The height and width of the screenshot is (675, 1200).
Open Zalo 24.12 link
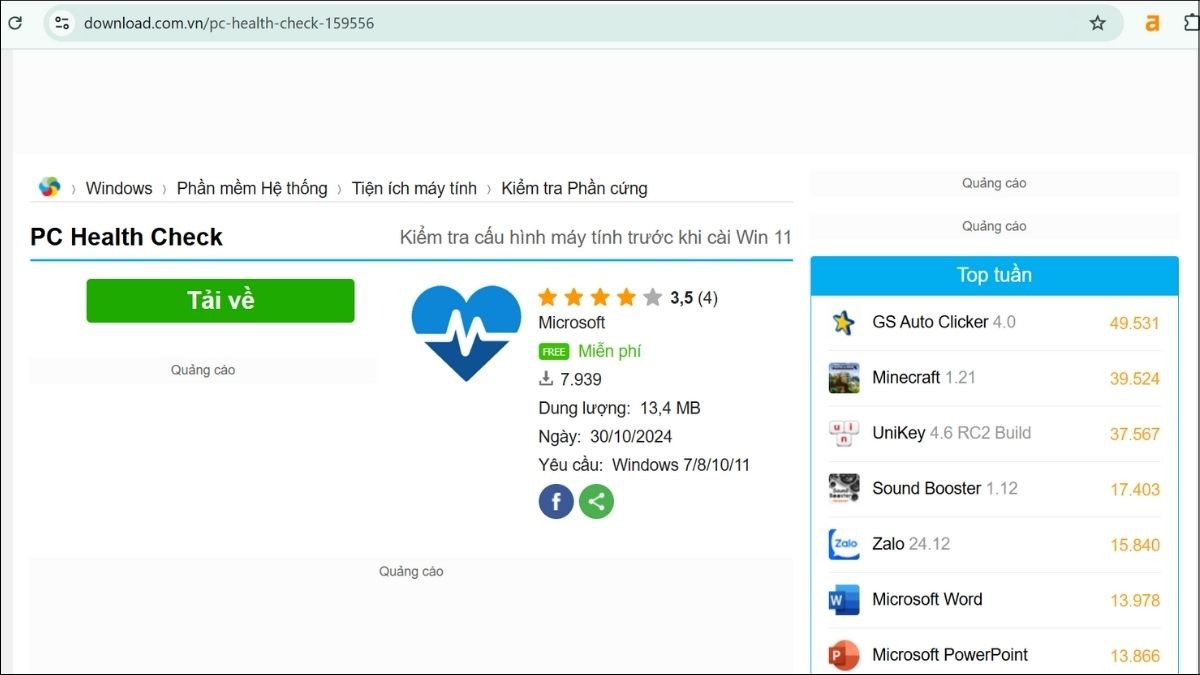911,544
